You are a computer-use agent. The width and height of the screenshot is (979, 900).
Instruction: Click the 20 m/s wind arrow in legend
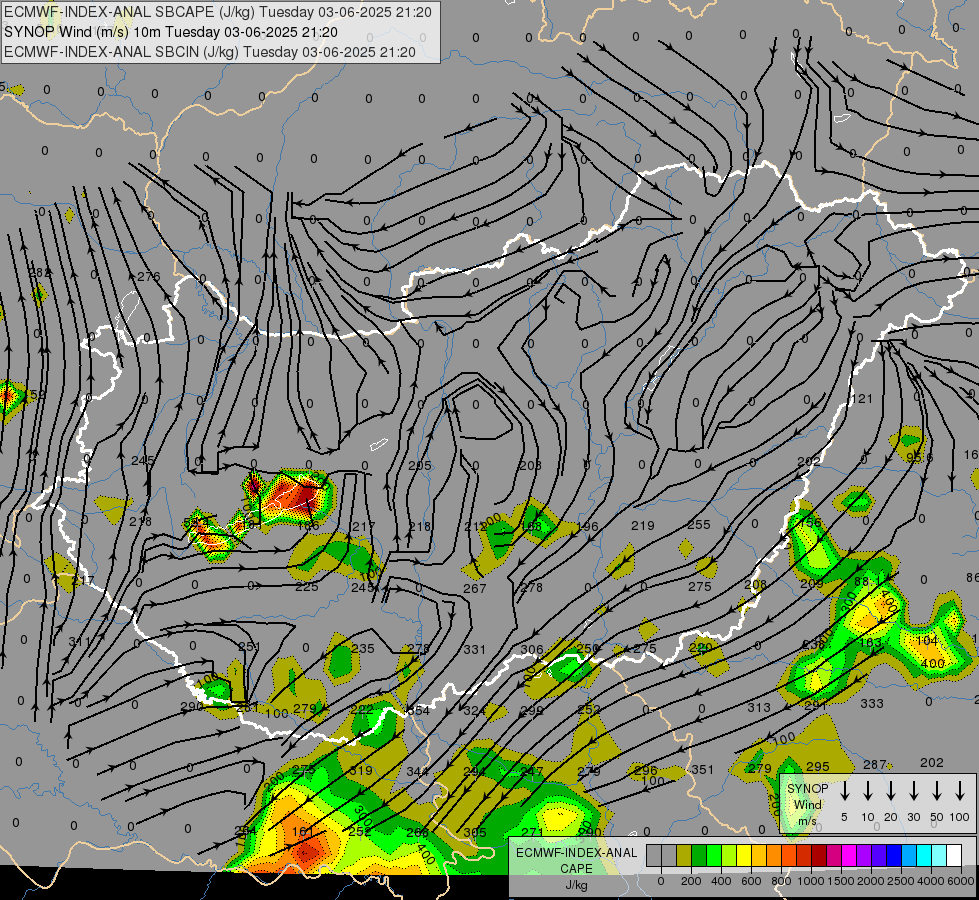(890, 791)
